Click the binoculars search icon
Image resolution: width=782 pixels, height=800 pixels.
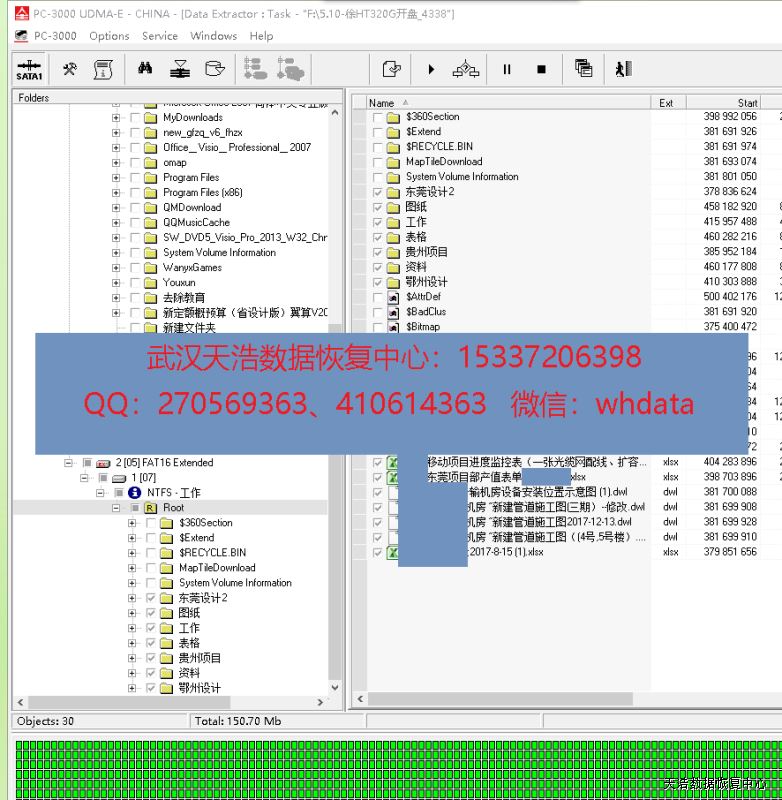coord(145,69)
